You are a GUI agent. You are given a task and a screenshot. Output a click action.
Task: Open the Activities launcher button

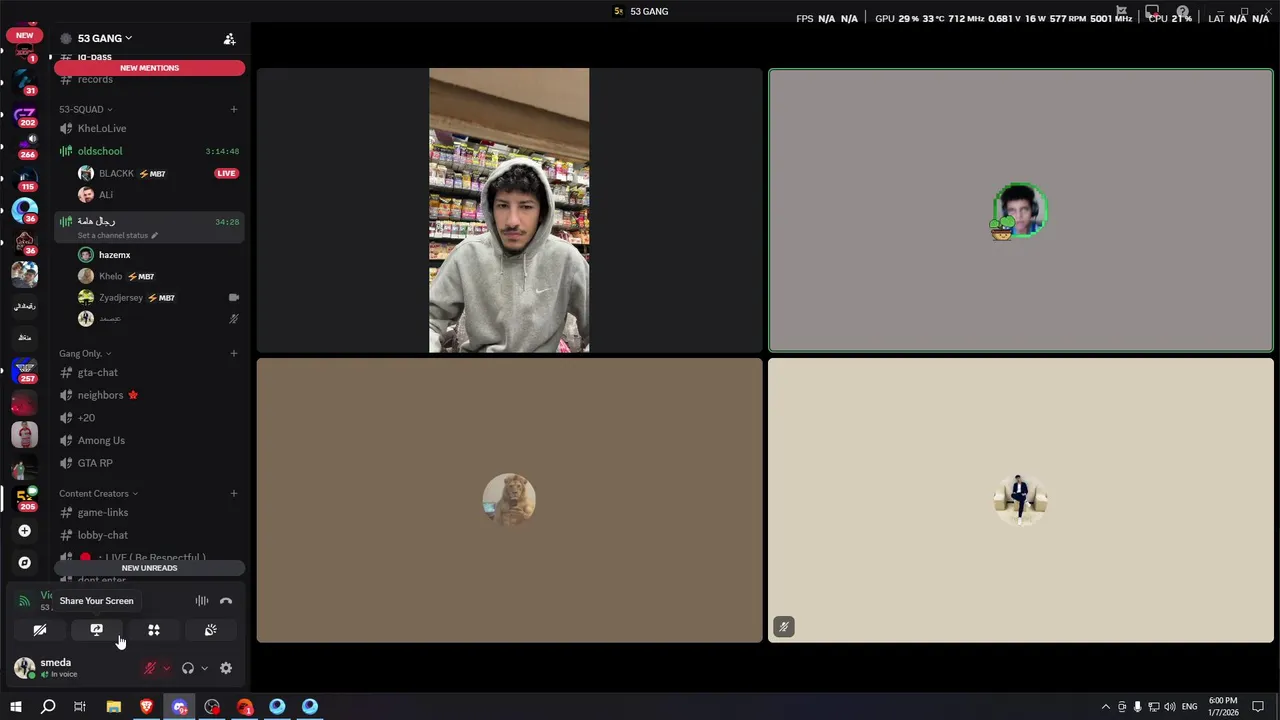pos(154,630)
